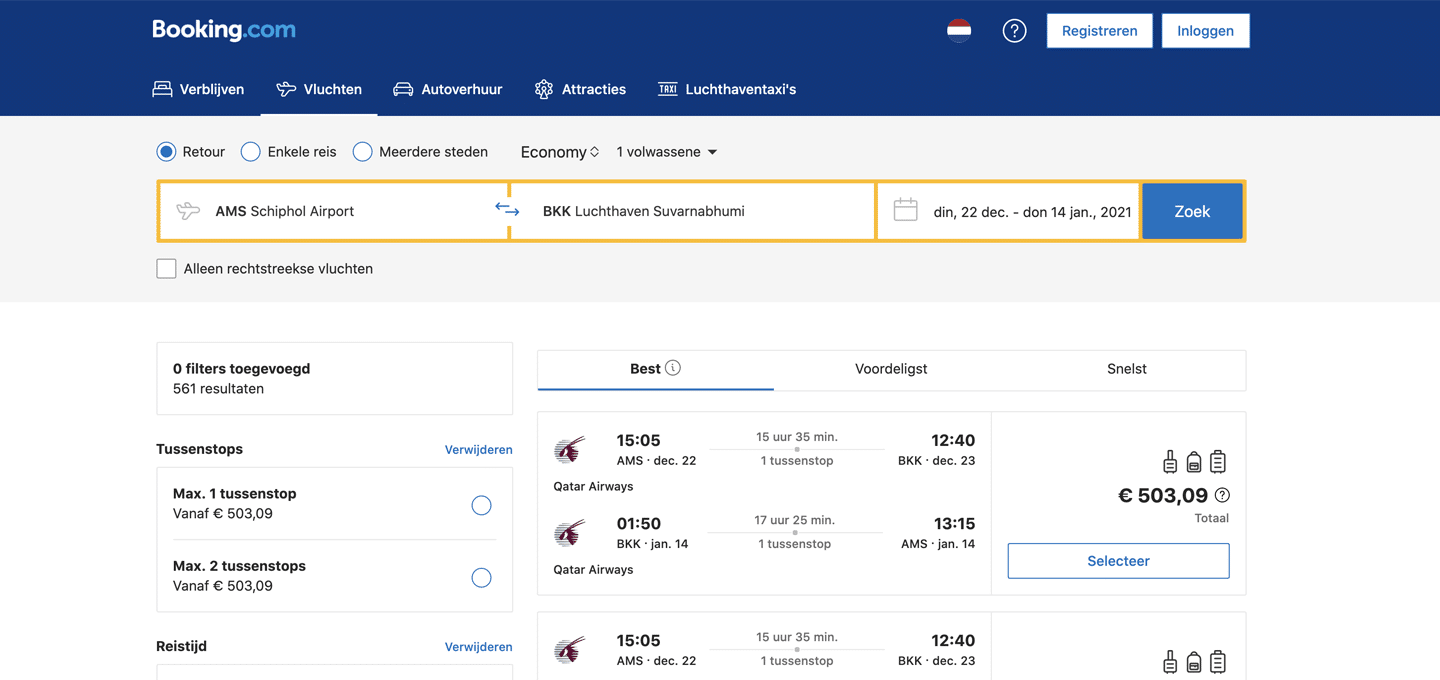This screenshot has height=680, width=1440.
Task: Start the search with the Zoek button
Action: tap(1192, 211)
